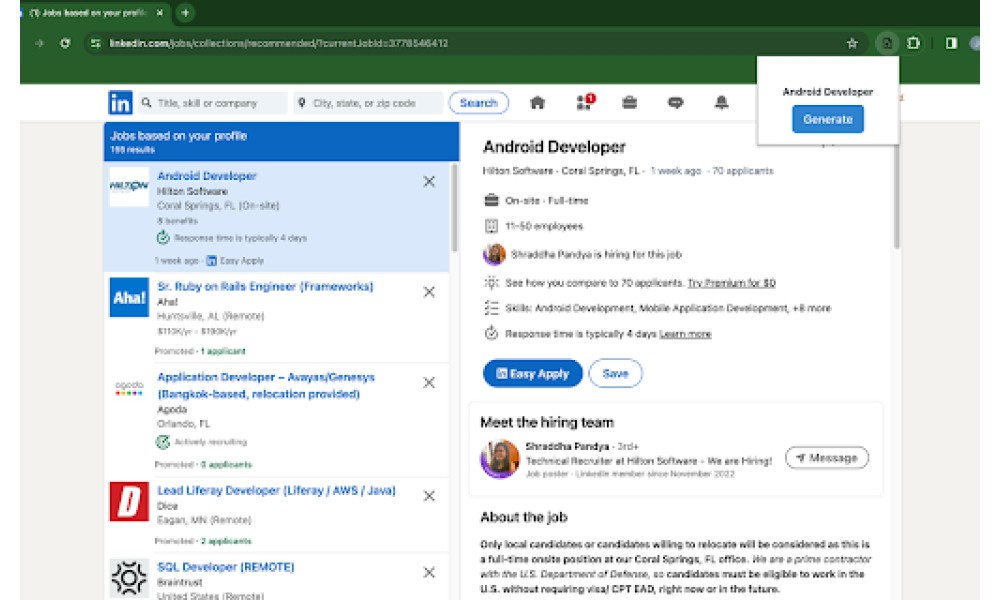Click the Aha! company logo
The width and height of the screenshot is (1000, 600).
point(129,297)
